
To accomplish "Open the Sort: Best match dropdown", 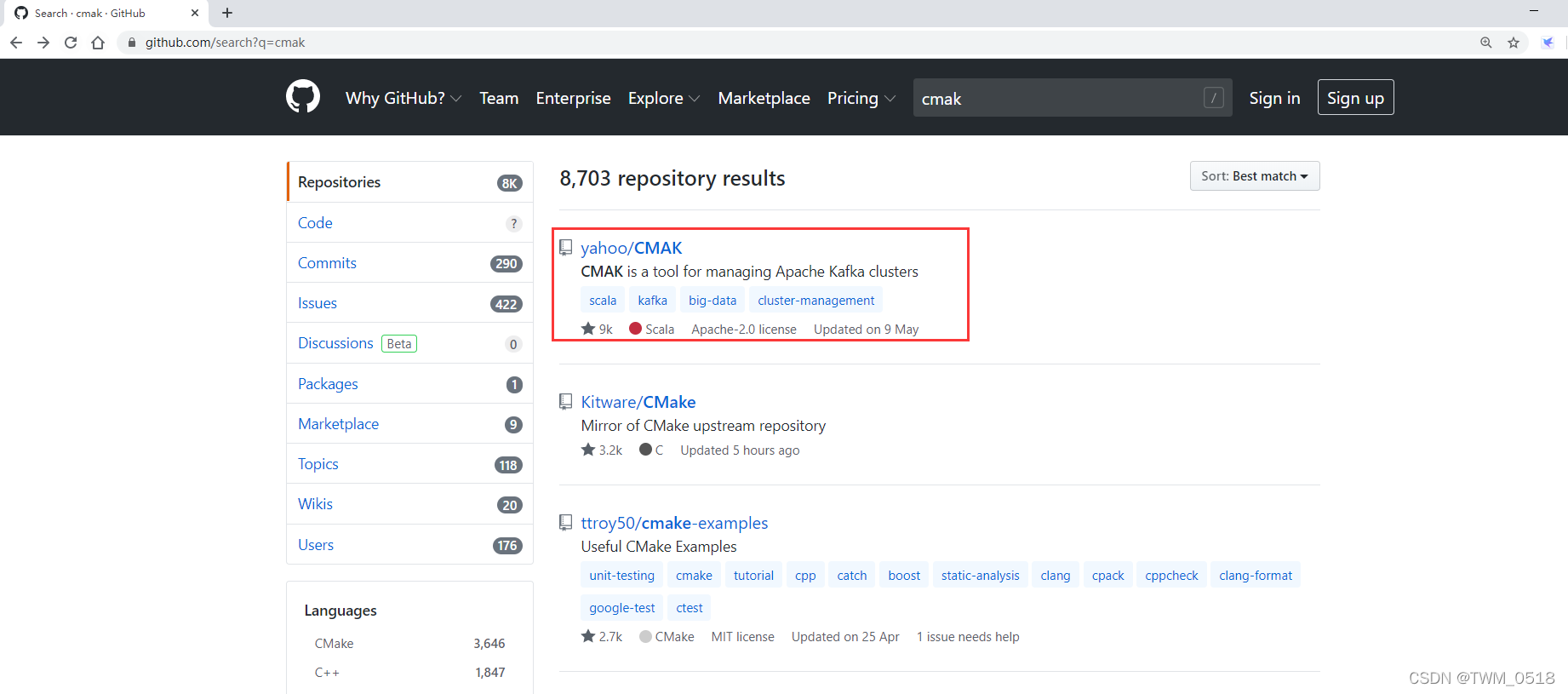I will click(1255, 176).
